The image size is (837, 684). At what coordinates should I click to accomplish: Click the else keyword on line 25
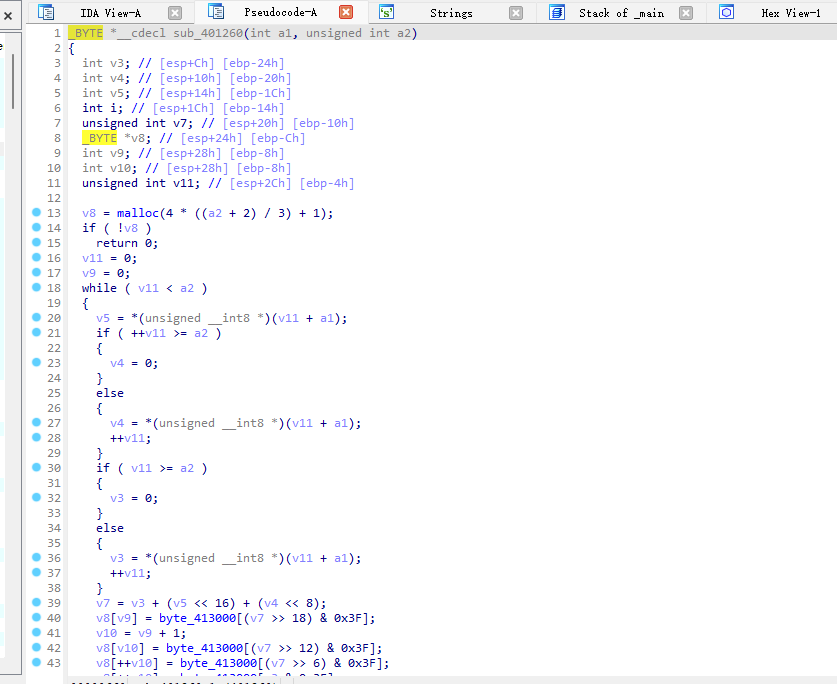click(110, 393)
